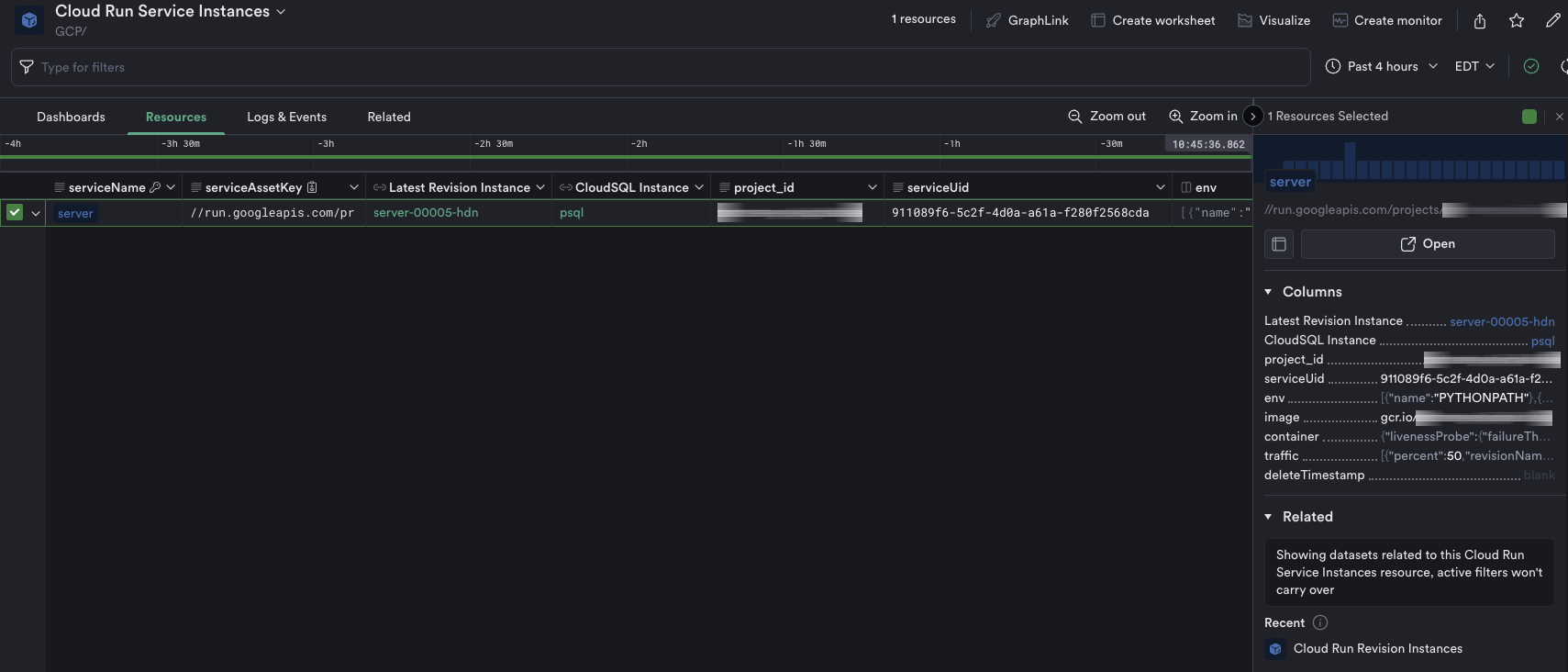Open the serviceUid column menu chevron
The height and width of the screenshot is (672, 1568).
[1161, 187]
